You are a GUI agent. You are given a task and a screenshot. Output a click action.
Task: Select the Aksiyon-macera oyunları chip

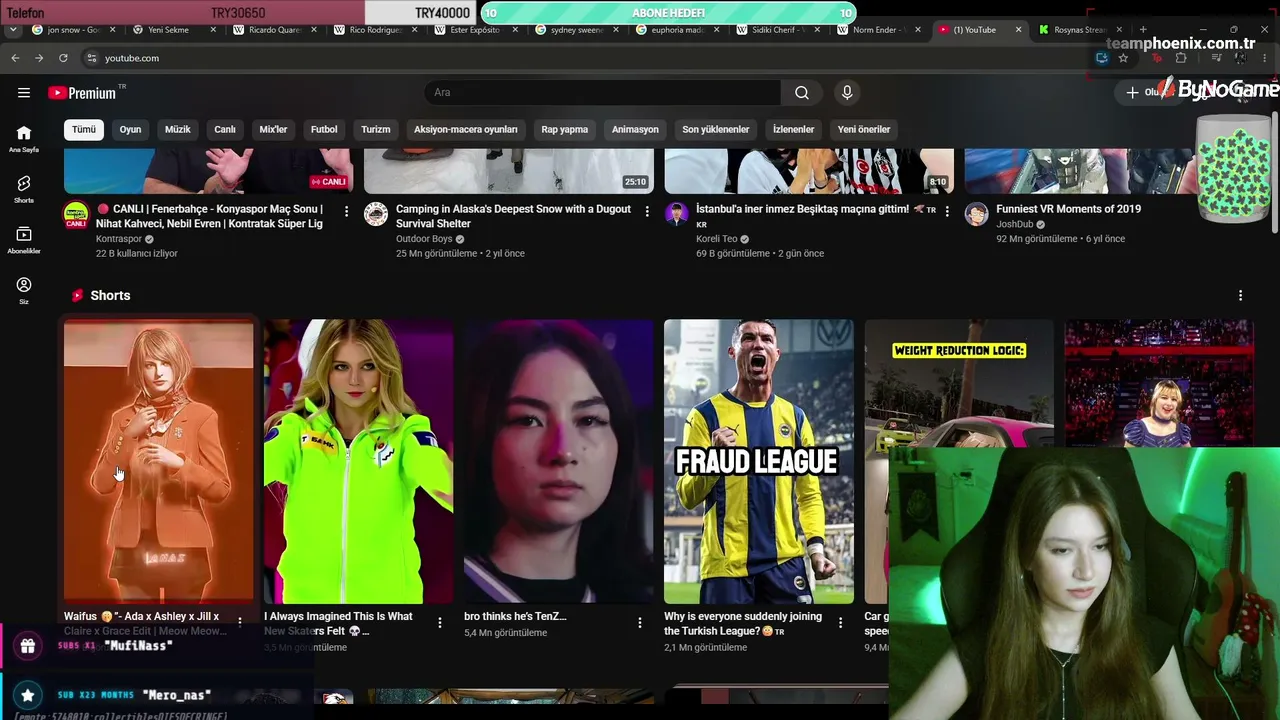(466, 129)
